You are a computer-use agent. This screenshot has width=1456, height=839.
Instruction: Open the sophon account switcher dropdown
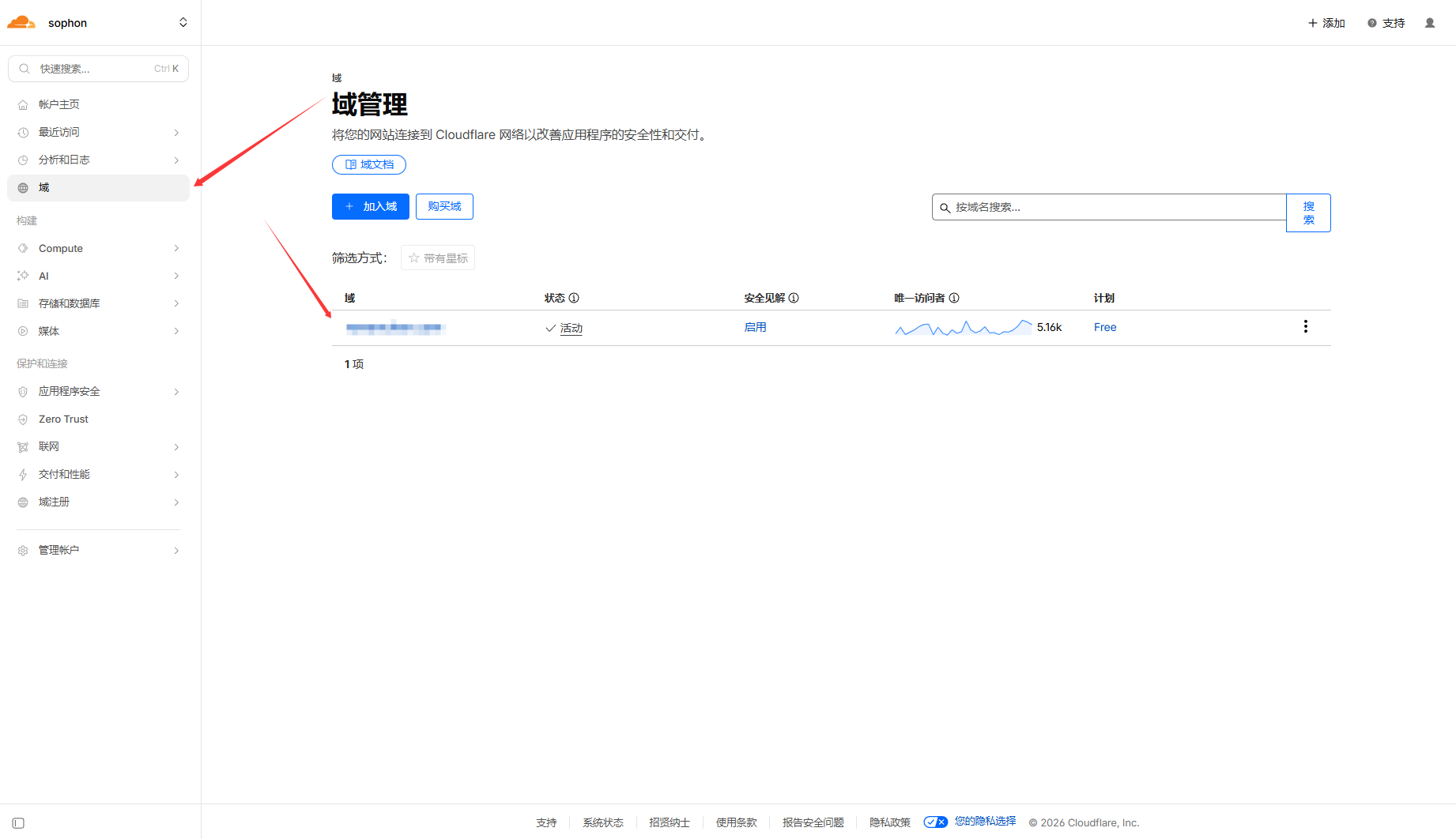[183, 23]
